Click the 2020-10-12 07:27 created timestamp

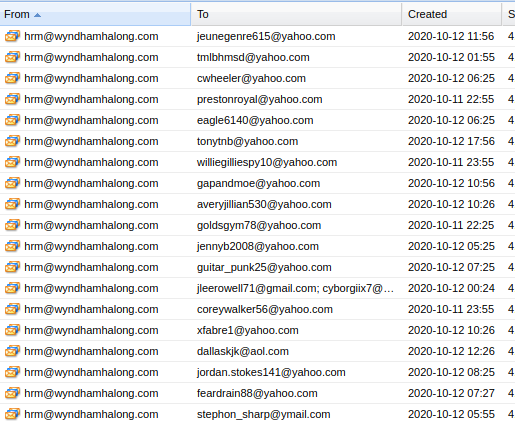[x=451, y=393]
